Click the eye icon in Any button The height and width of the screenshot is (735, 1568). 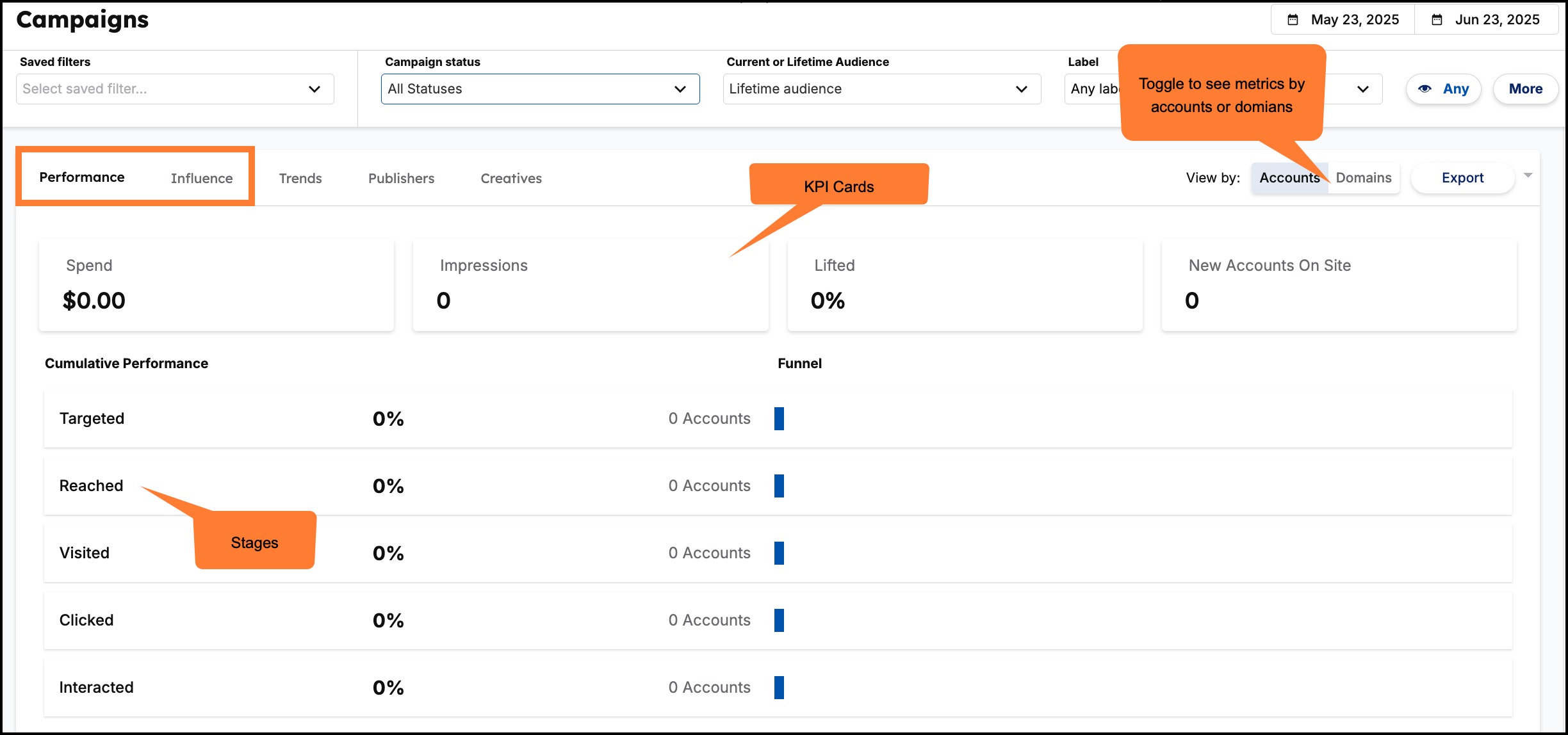point(1425,89)
